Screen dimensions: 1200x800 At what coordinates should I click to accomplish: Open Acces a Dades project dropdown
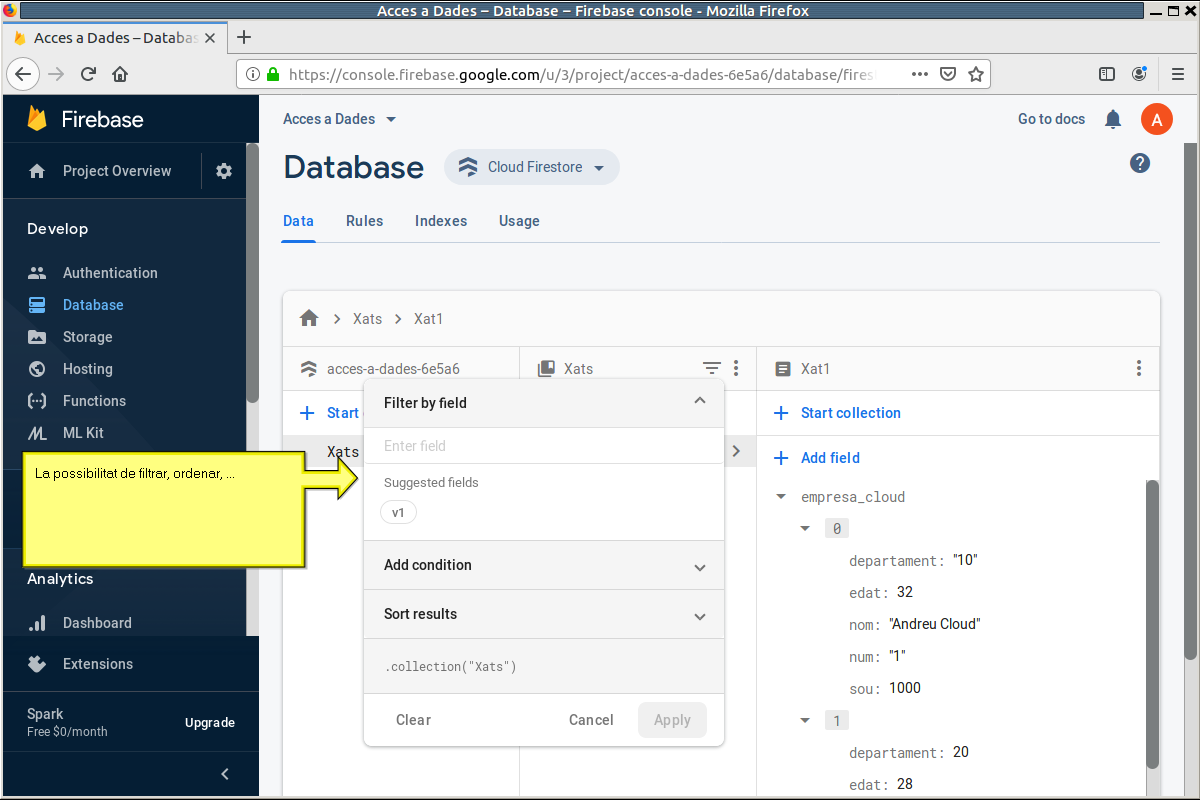tap(340, 119)
